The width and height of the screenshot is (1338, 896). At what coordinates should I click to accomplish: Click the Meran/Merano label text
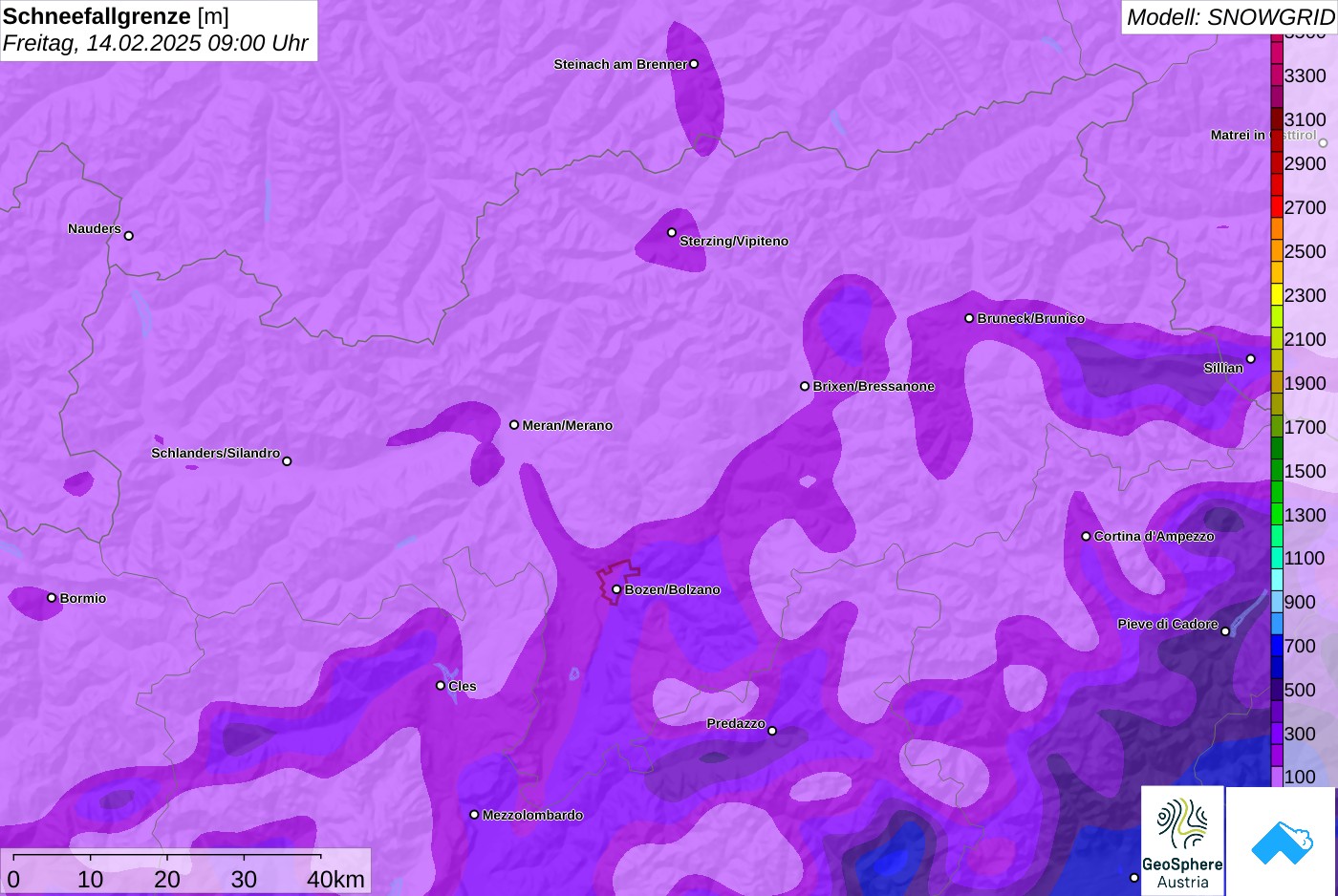point(567,425)
